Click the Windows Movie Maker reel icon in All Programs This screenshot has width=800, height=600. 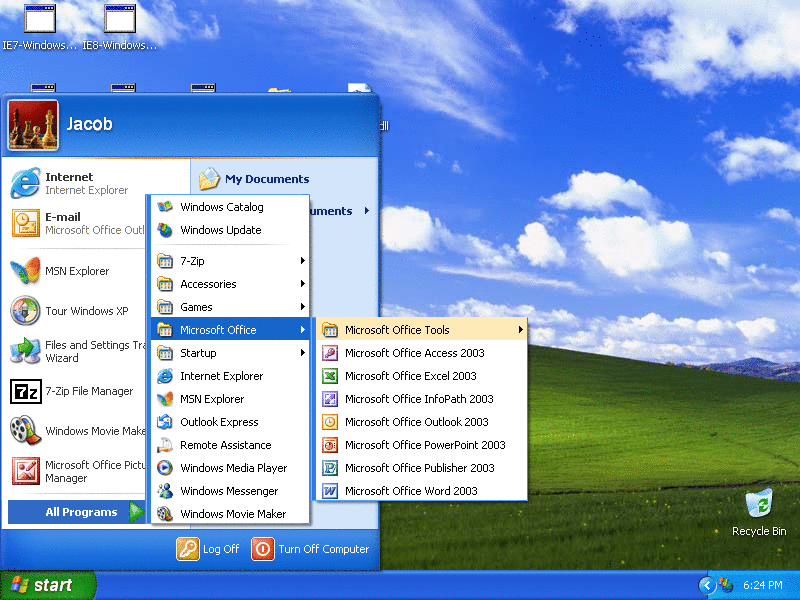click(x=165, y=514)
